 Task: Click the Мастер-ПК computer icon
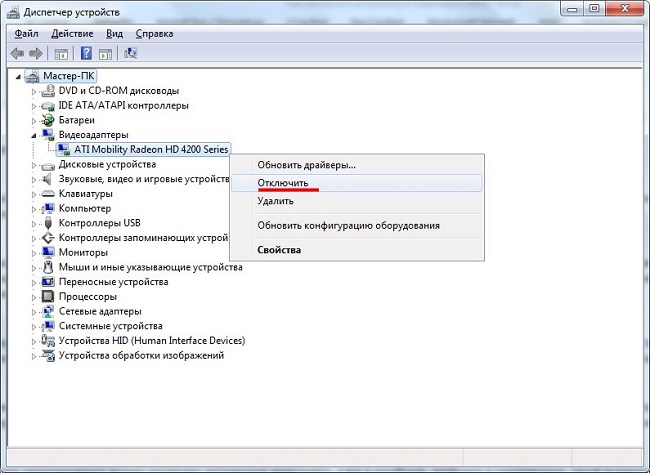(32, 76)
